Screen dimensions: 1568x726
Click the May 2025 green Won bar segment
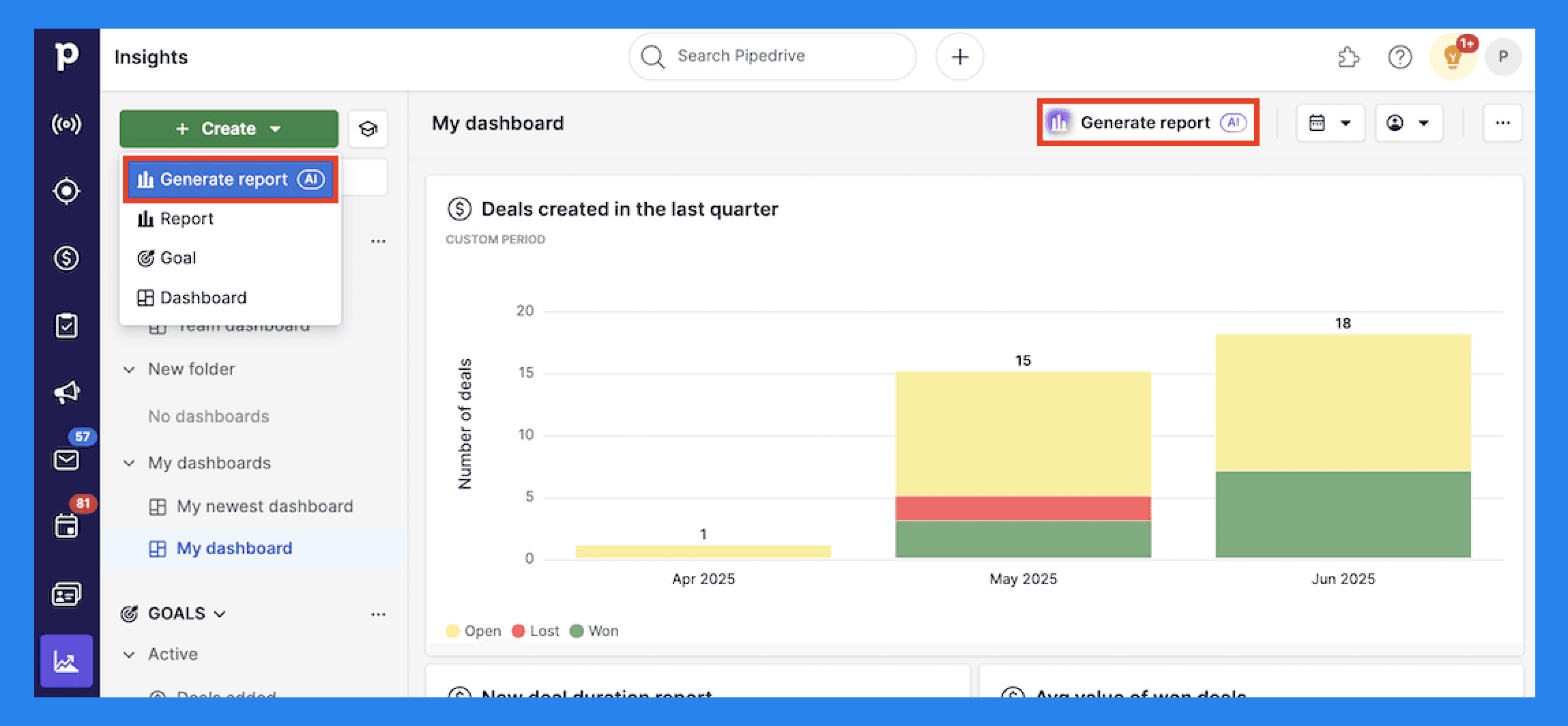[x=1023, y=539]
